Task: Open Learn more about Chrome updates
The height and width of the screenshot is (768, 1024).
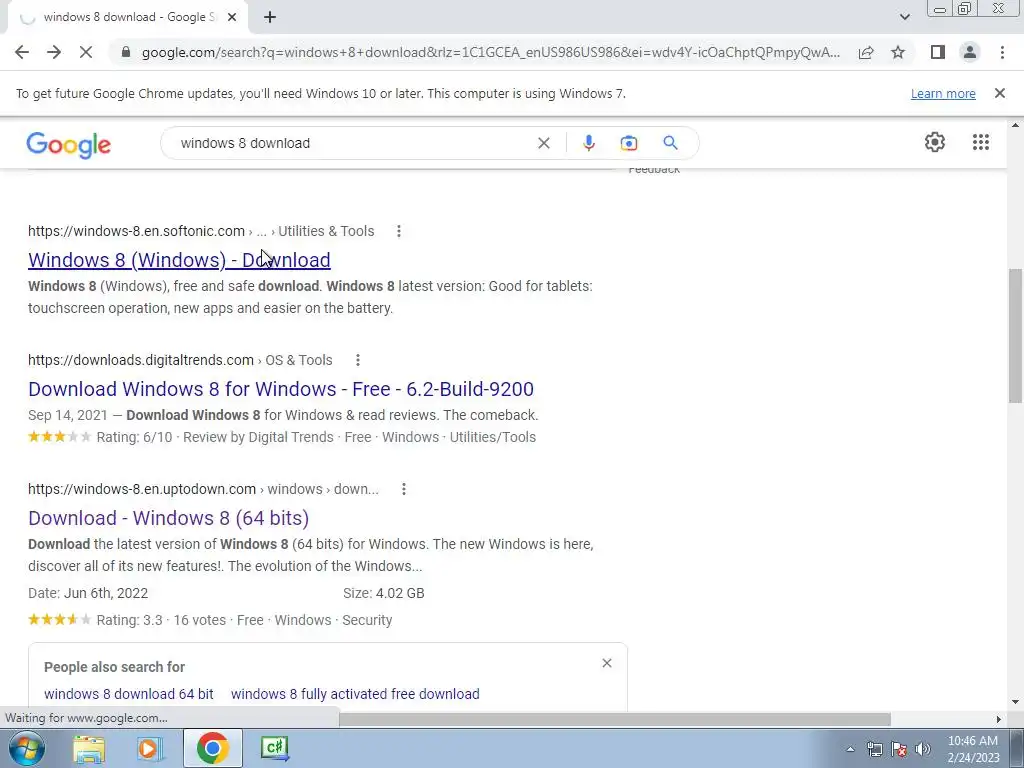Action: tap(943, 93)
